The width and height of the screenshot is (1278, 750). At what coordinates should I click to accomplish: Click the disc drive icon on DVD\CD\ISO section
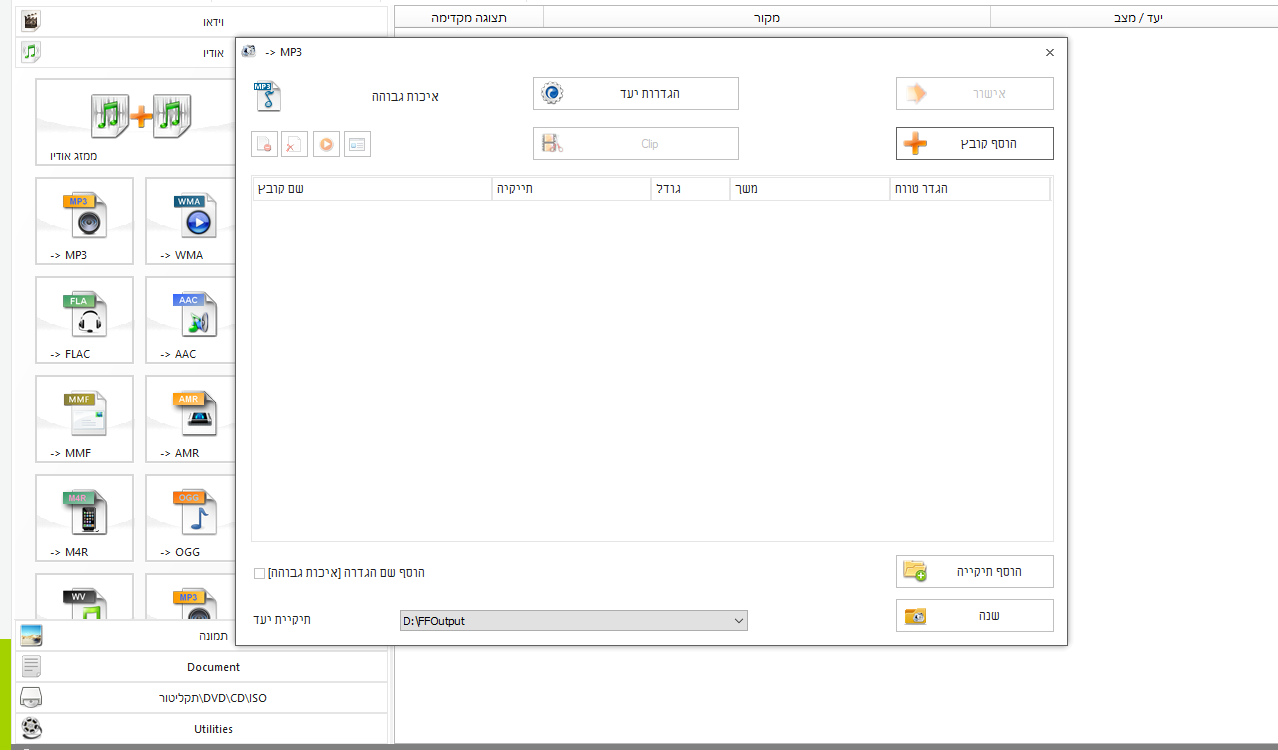coord(32,698)
